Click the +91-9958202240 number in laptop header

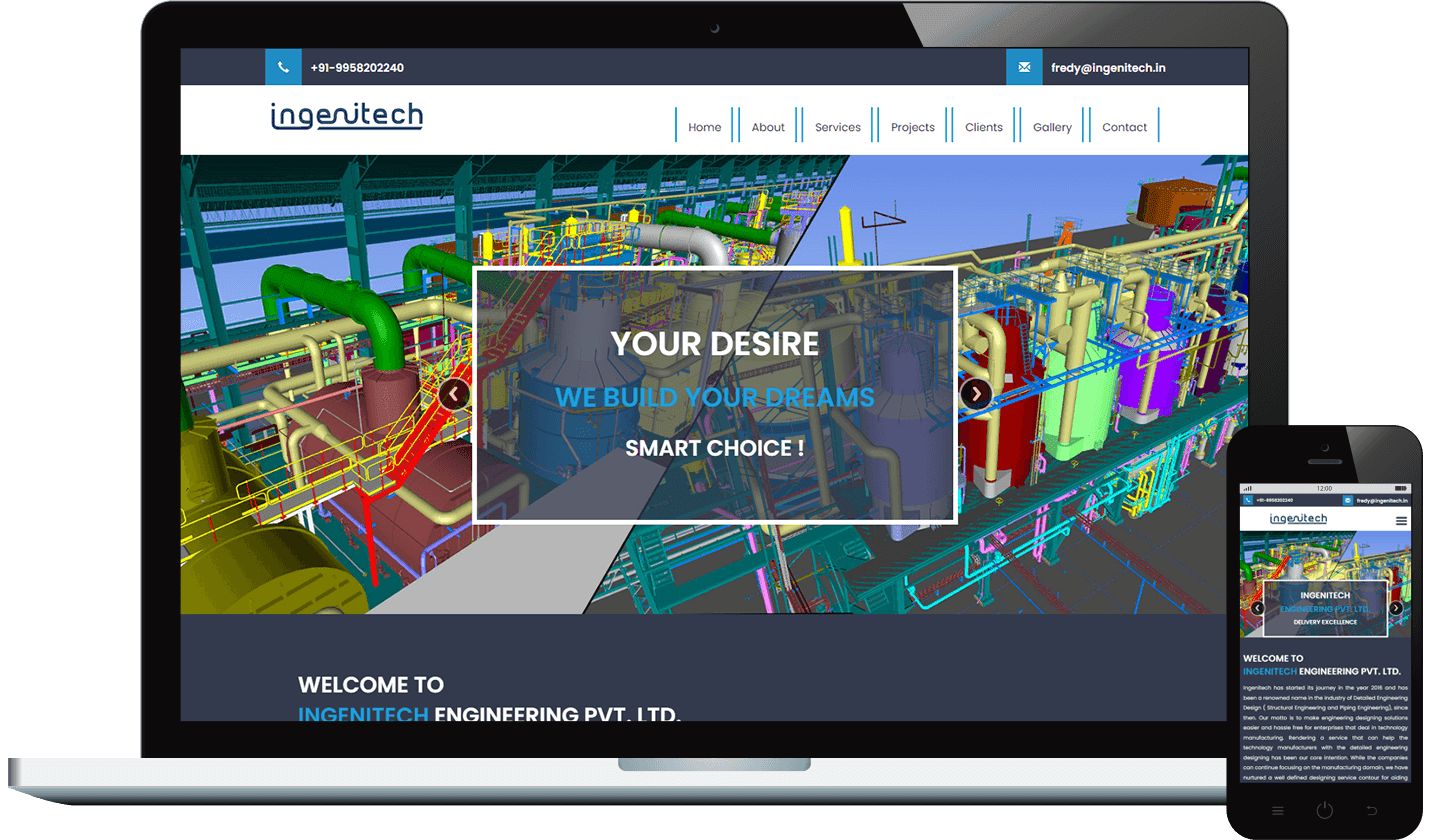[357, 68]
